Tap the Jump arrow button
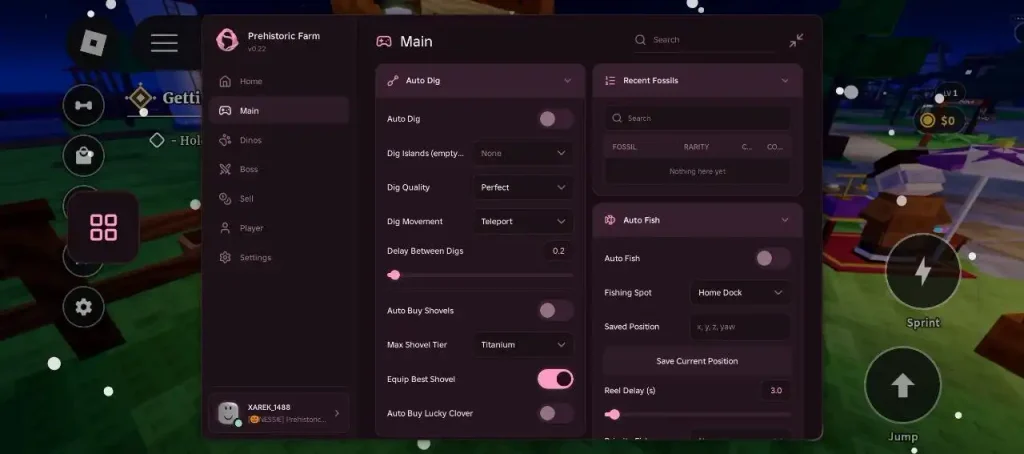Viewport: 1024px width, 454px height. click(903, 385)
